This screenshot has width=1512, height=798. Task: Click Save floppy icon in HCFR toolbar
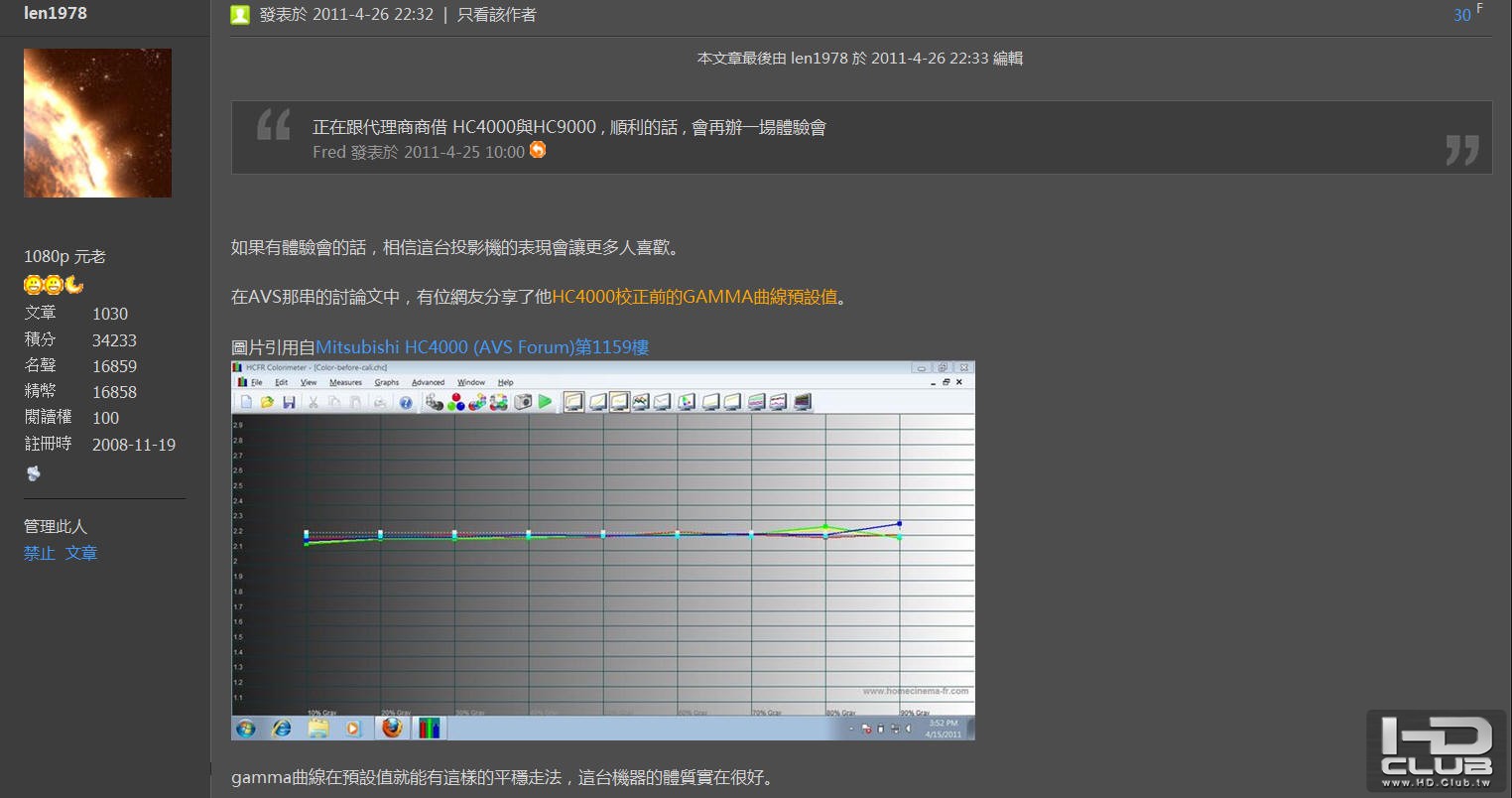click(289, 402)
